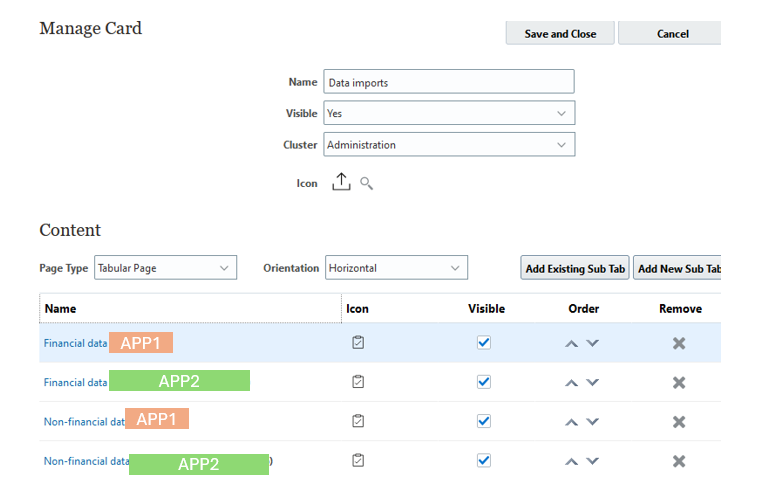Open the Orientation dropdown
The width and height of the screenshot is (773, 492).
pos(396,268)
